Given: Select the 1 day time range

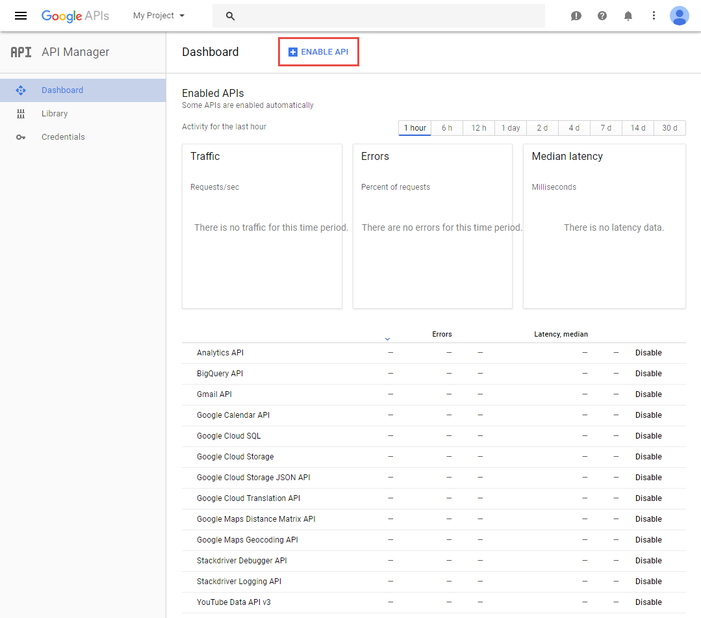Looking at the screenshot, I should coord(511,128).
